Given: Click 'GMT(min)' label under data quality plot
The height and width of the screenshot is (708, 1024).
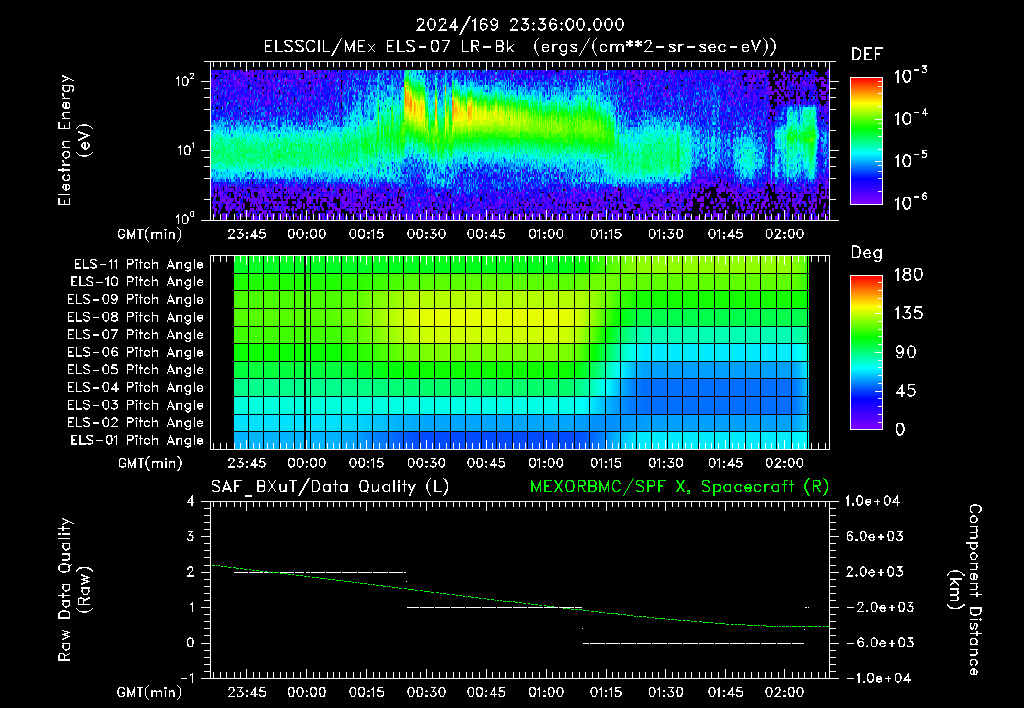Looking at the screenshot, I should tap(150, 692).
